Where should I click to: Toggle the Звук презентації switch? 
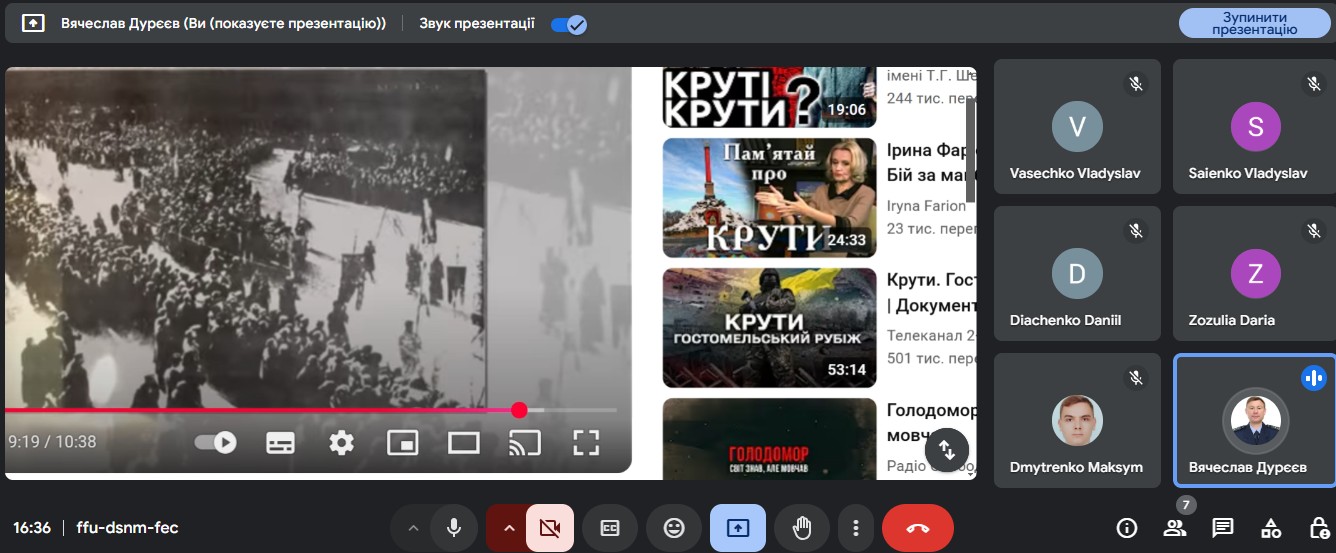pyautogui.click(x=568, y=24)
